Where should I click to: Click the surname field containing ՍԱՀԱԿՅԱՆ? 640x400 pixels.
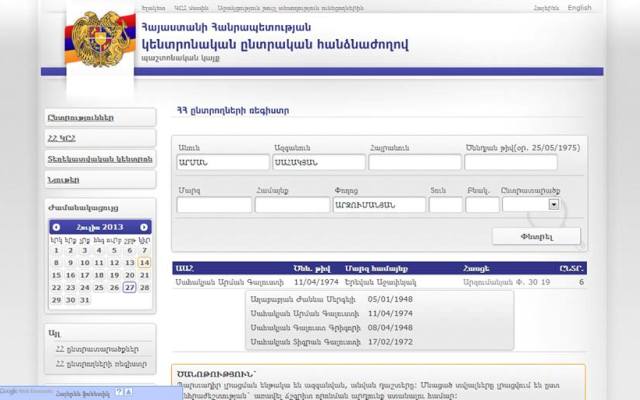coord(317,162)
